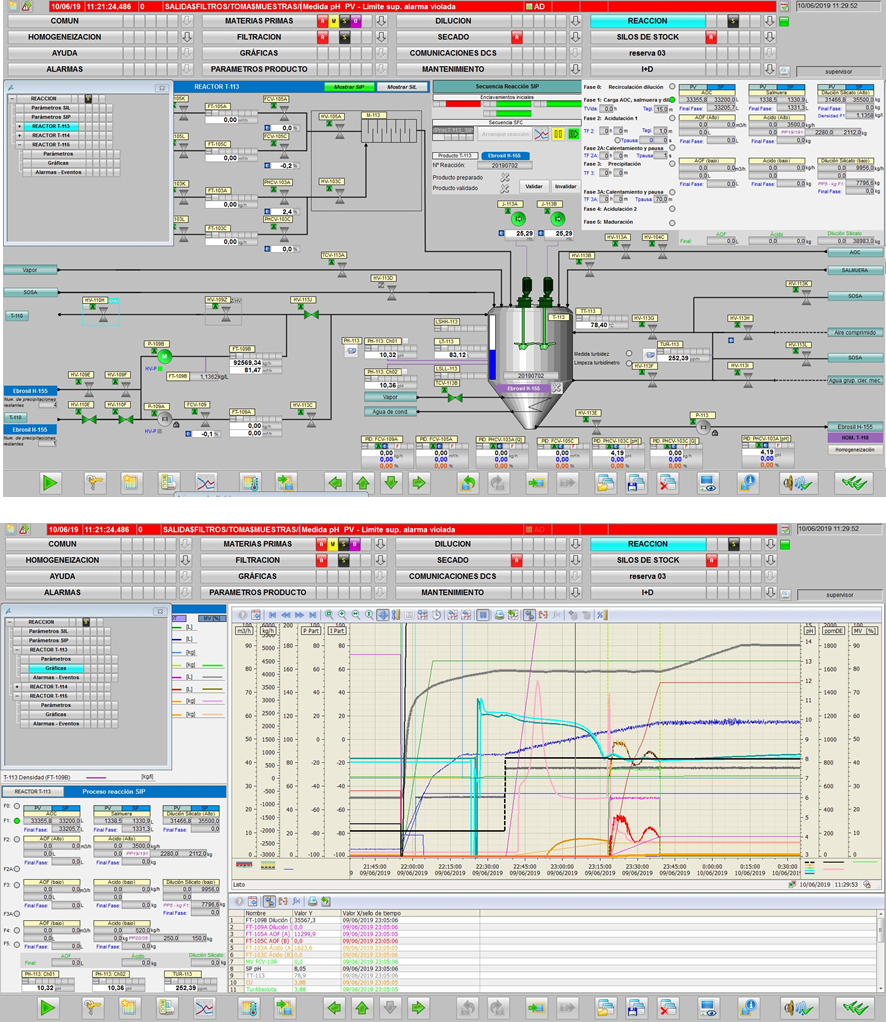
Task: Select F2 radio in Proceso reacción SIP panel
Action: coord(17,839)
